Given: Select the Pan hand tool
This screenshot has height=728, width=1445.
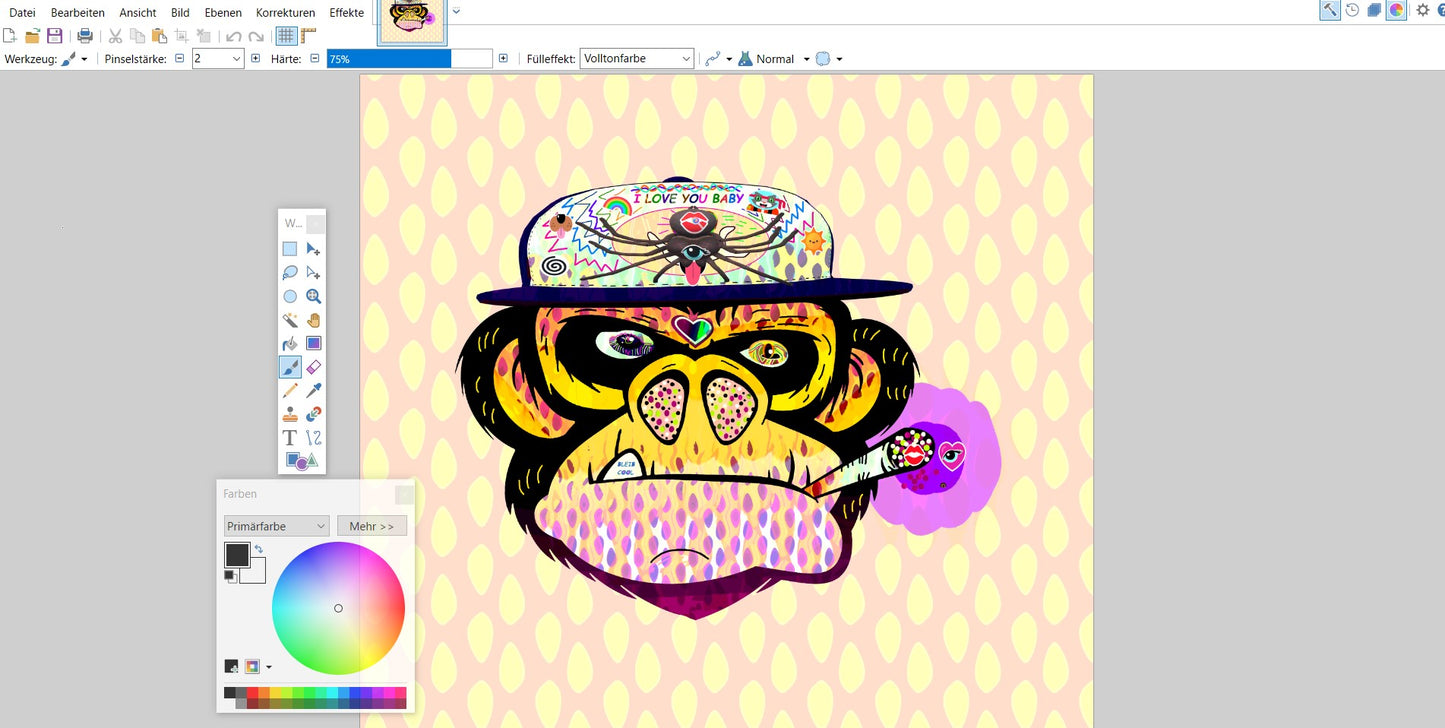Looking at the screenshot, I should click(314, 320).
